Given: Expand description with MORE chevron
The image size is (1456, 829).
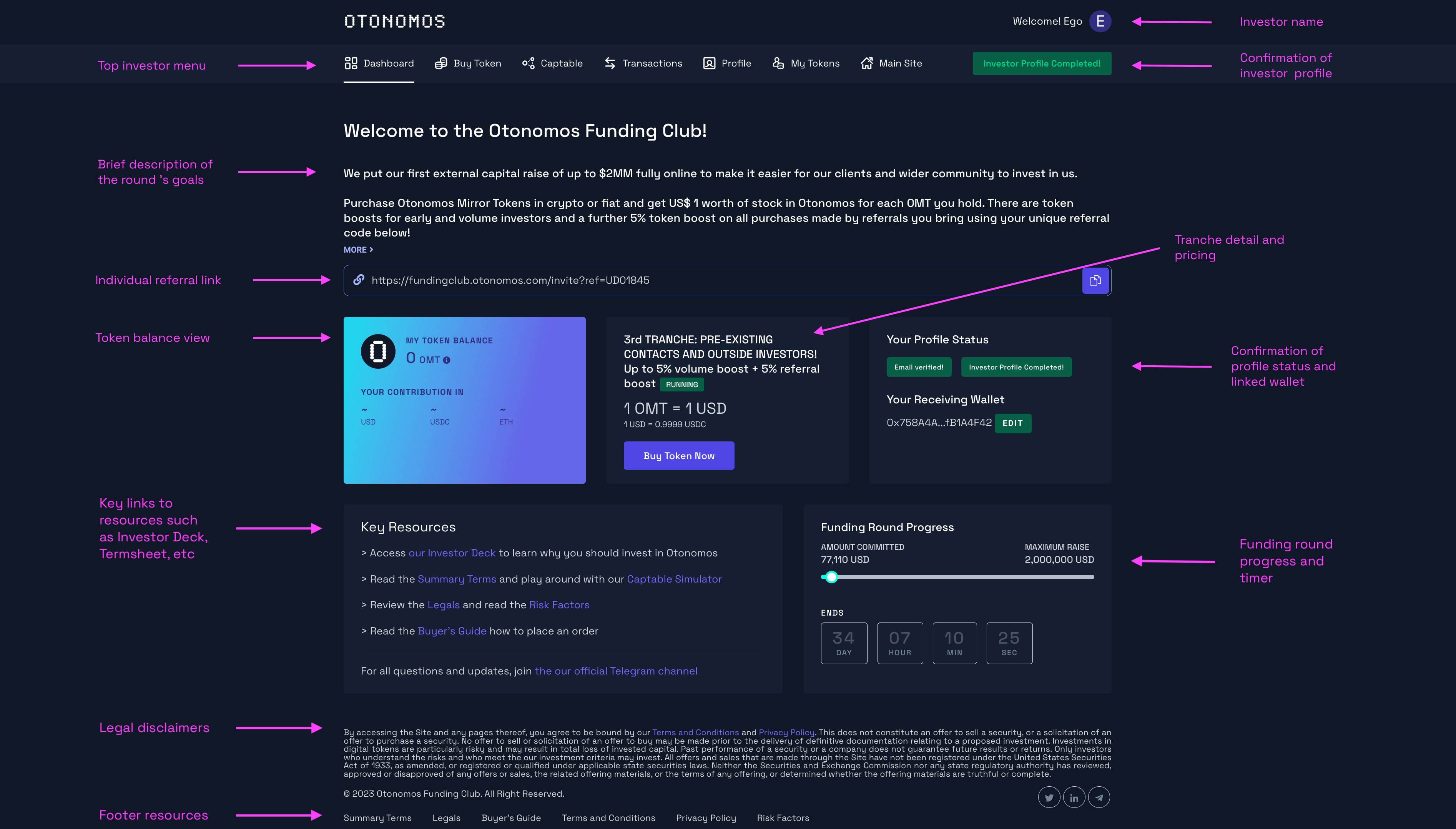Looking at the screenshot, I should (x=359, y=250).
